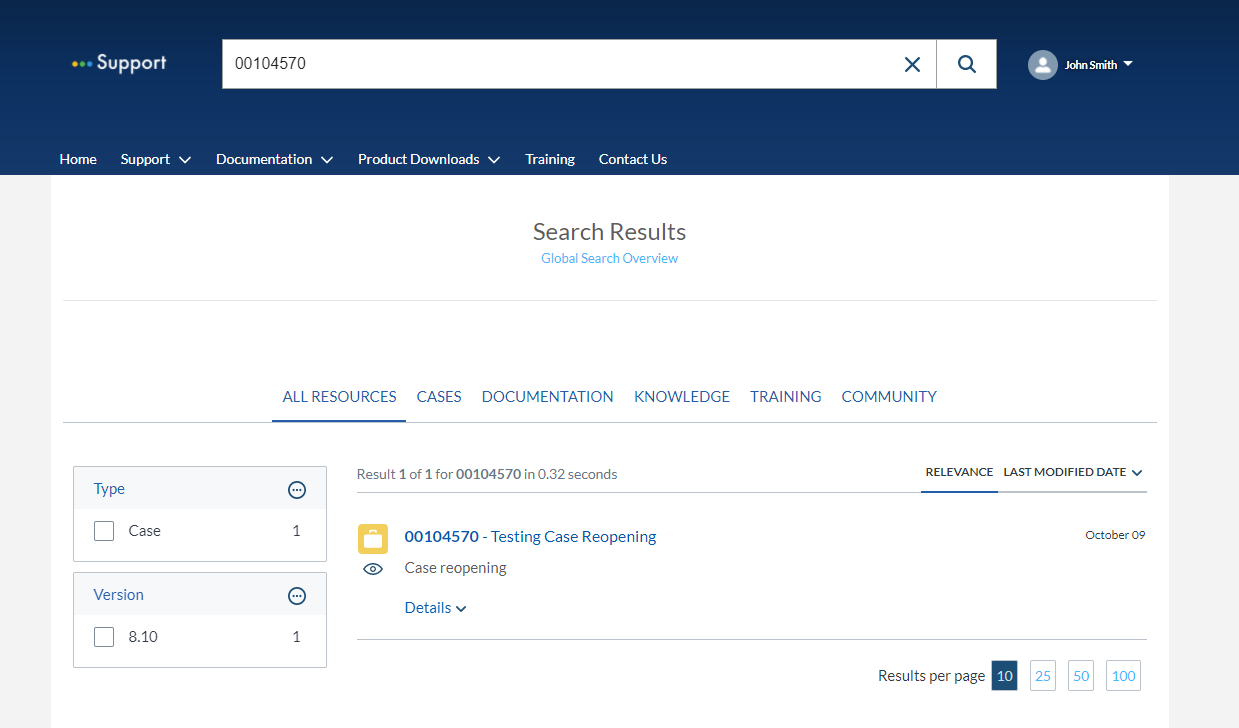
Task: Clear the search box with X icon
Action: (912, 64)
